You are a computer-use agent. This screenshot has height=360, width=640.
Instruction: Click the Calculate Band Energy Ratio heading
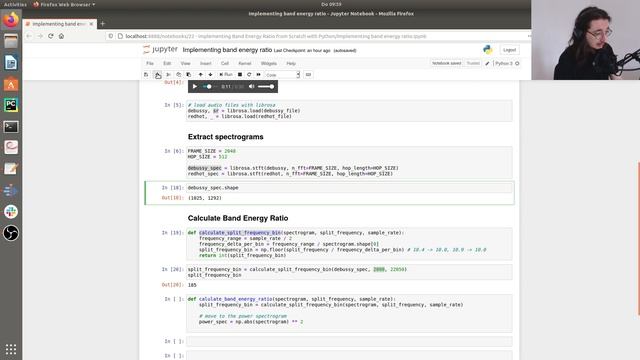238,218
